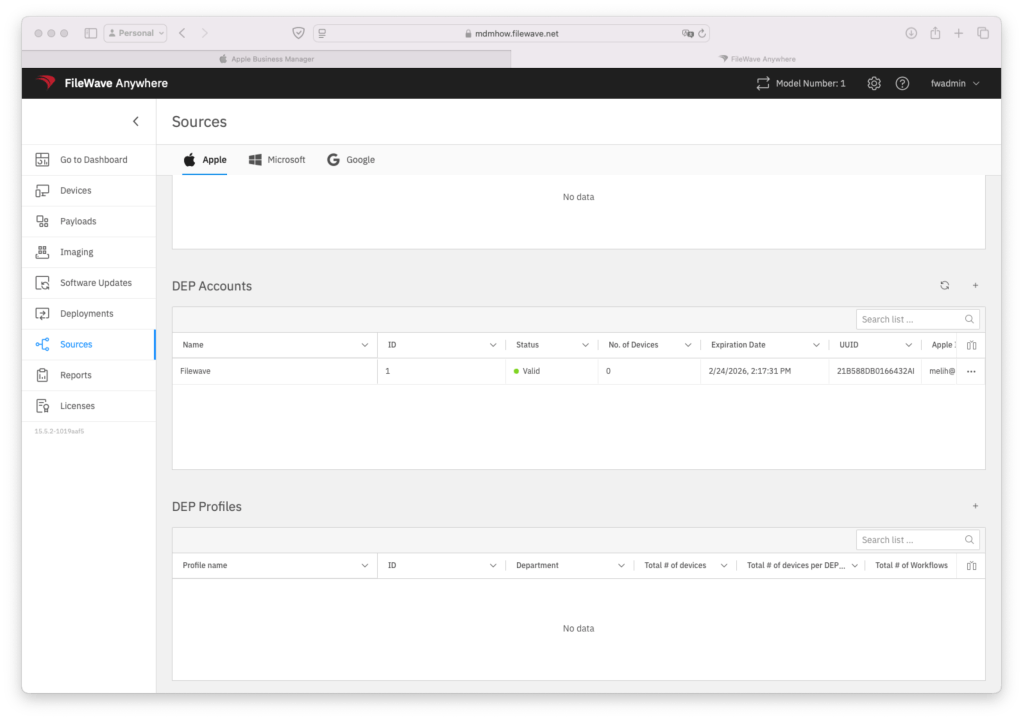Screen dimensions: 1023x720
Task: Go to Deployments in the sidebar
Action: (x=87, y=314)
